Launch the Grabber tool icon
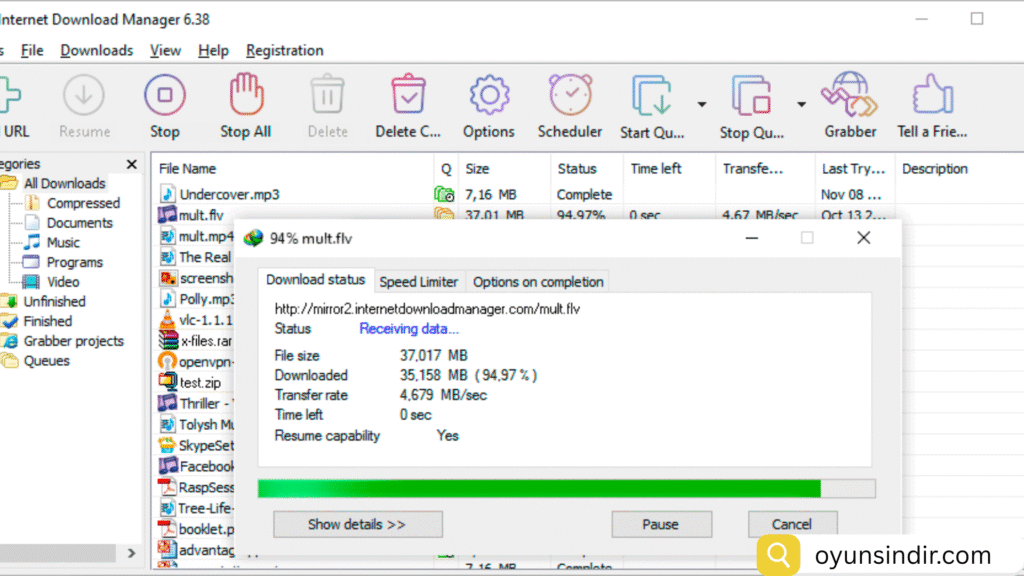1024x576 pixels. (x=850, y=98)
